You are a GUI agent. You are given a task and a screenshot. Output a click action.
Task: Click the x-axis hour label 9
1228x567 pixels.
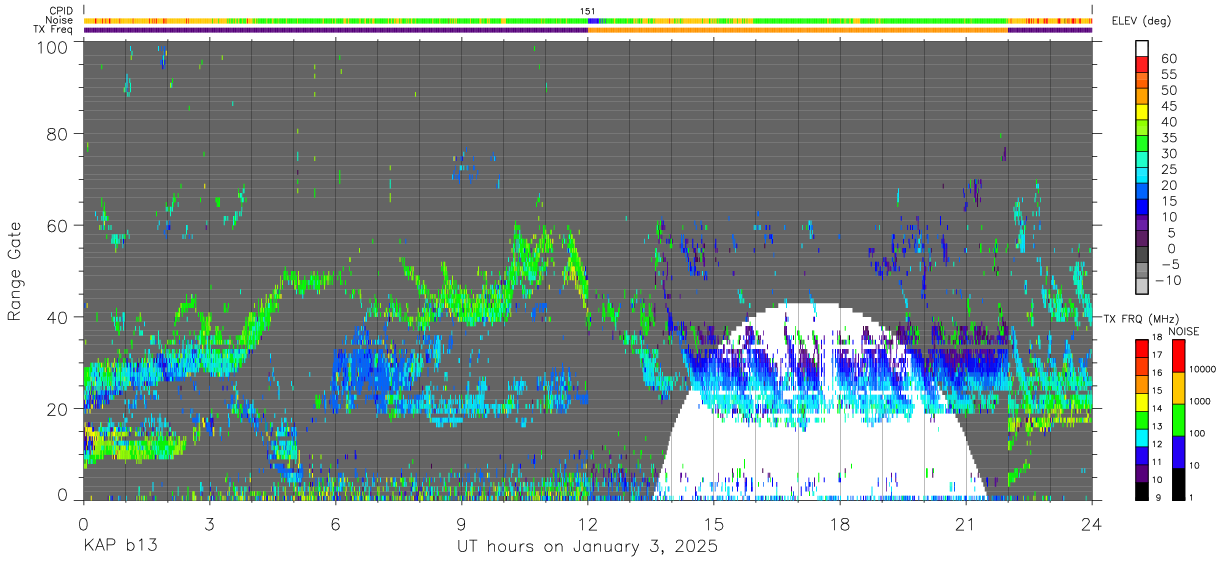pos(461,524)
